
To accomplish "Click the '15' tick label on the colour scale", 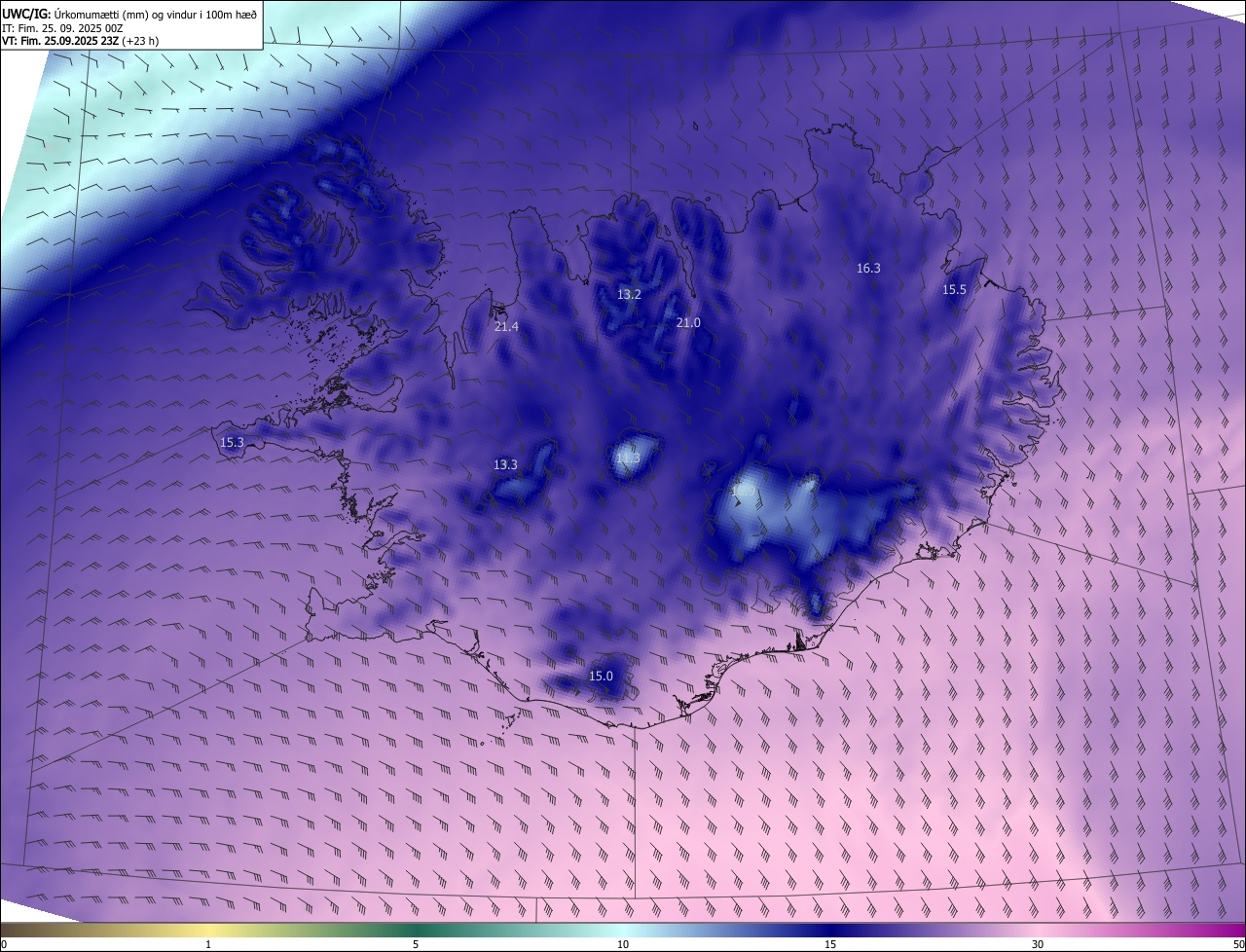I will pos(830,944).
